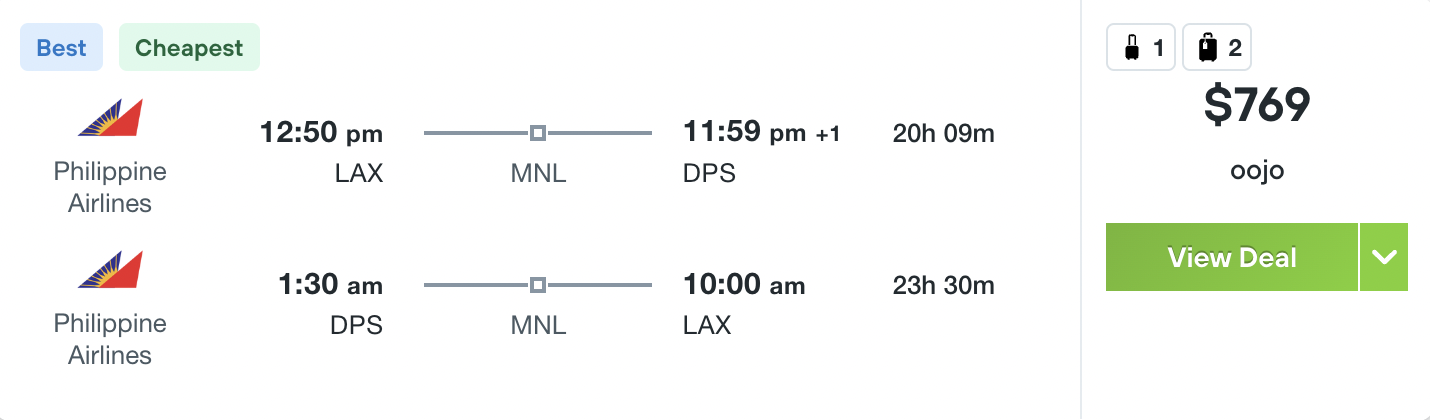Click the return Philippine Airlines logo

110,270
